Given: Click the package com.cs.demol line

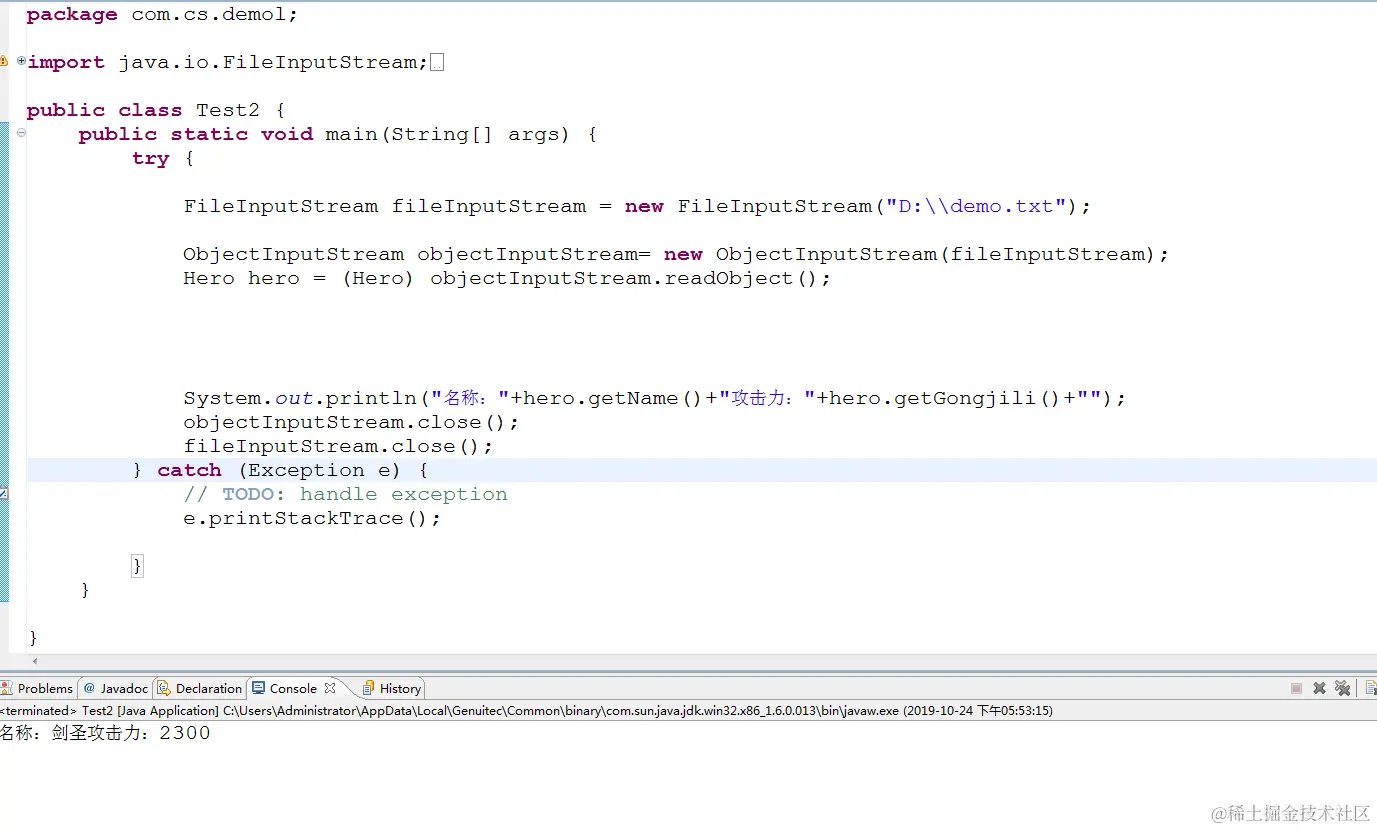Looking at the screenshot, I should 162,14.
